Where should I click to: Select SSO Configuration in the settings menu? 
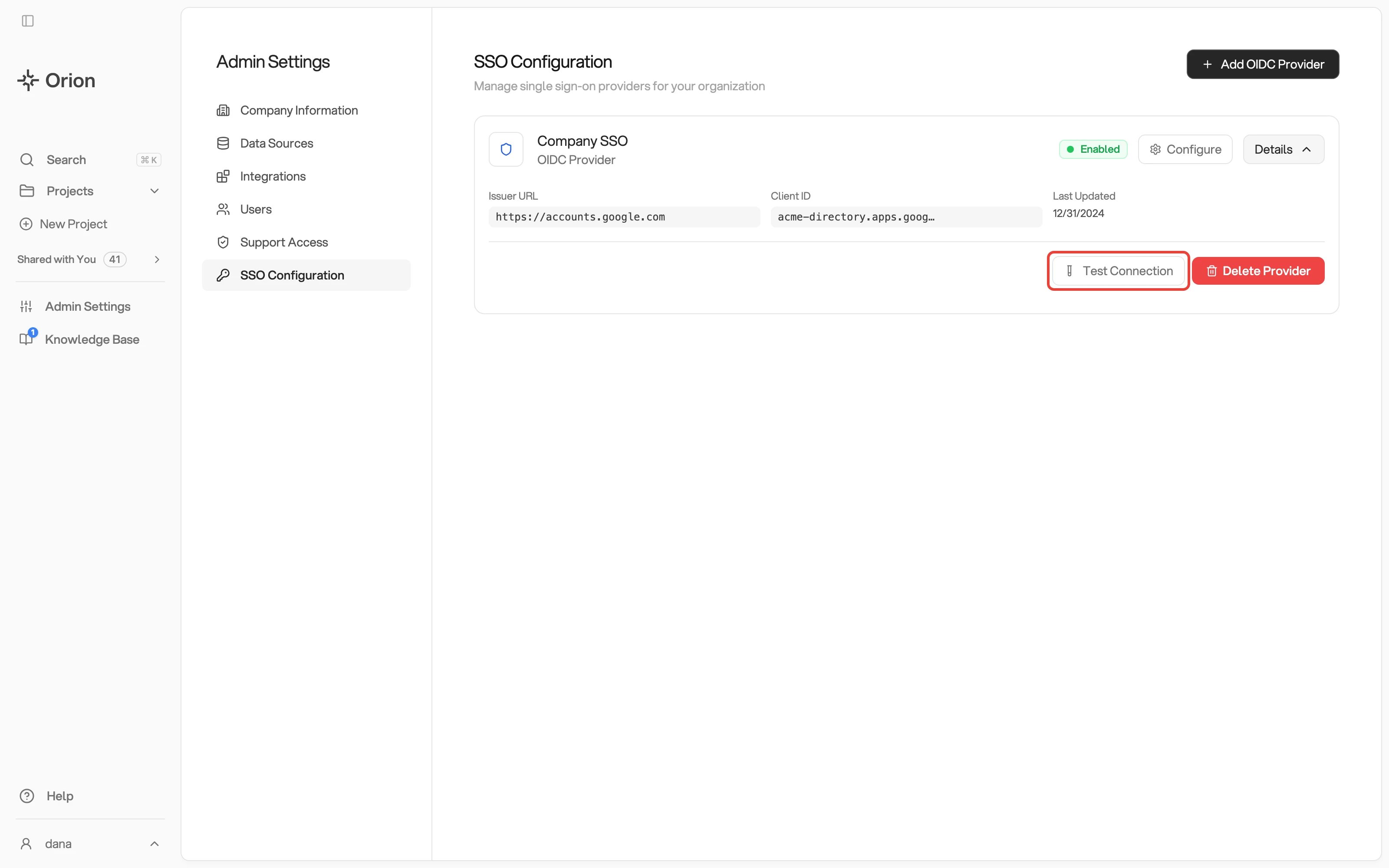tap(306, 276)
